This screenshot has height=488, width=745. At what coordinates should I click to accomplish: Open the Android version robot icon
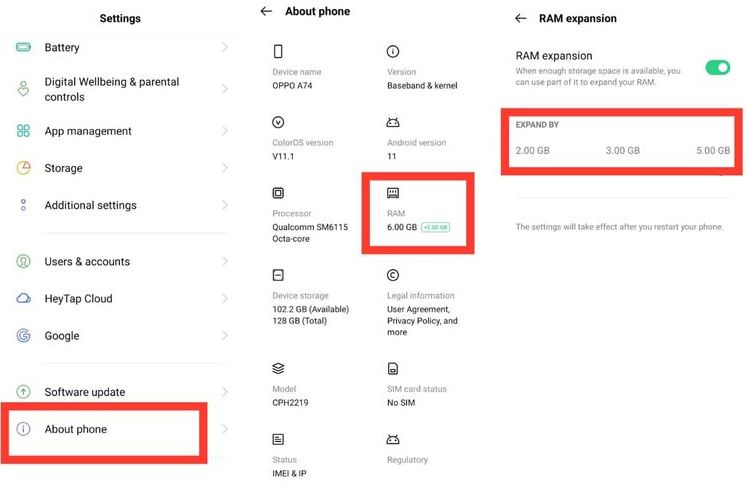[393, 123]
